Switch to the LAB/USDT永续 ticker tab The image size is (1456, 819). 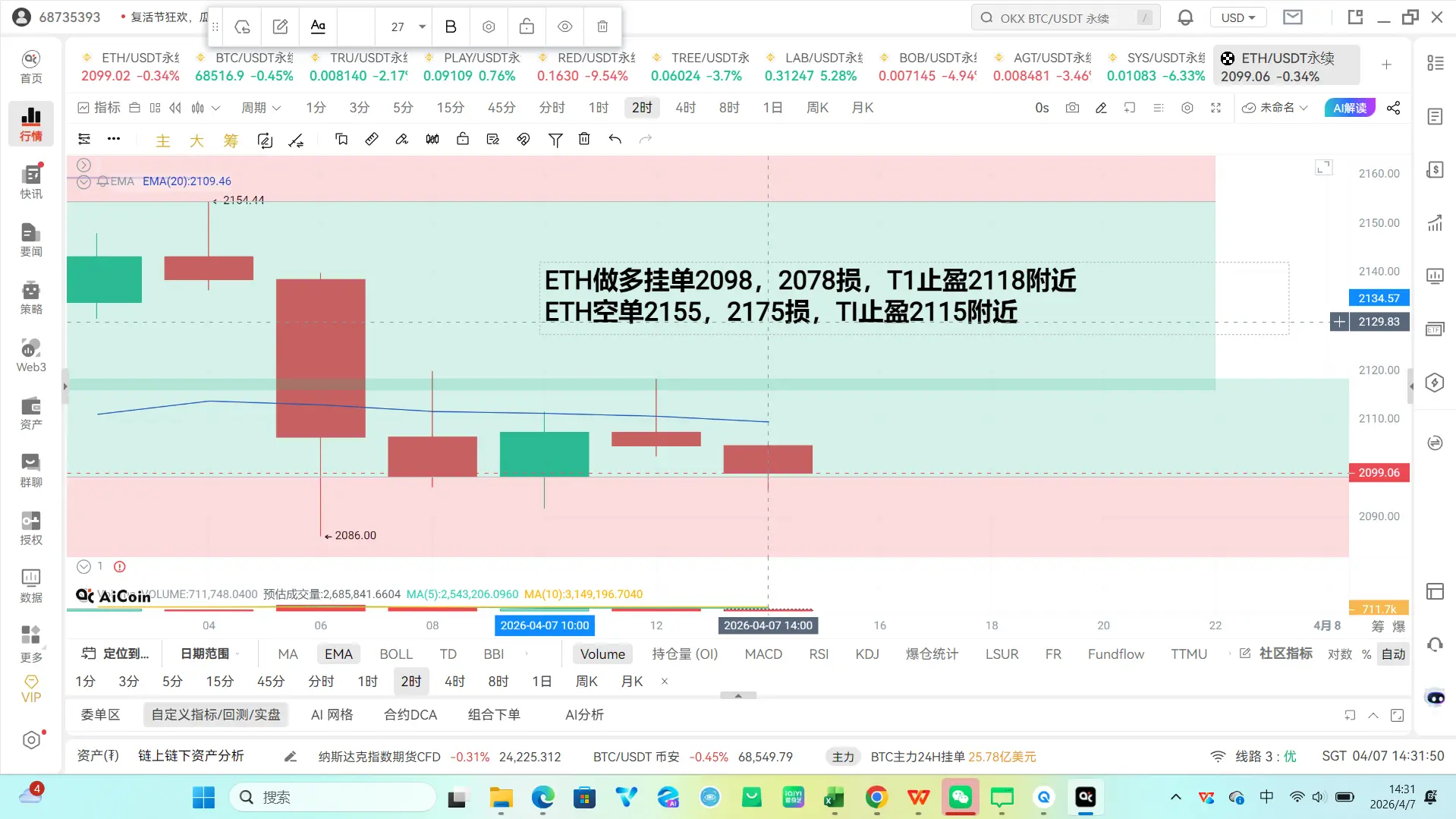point(814,67)
